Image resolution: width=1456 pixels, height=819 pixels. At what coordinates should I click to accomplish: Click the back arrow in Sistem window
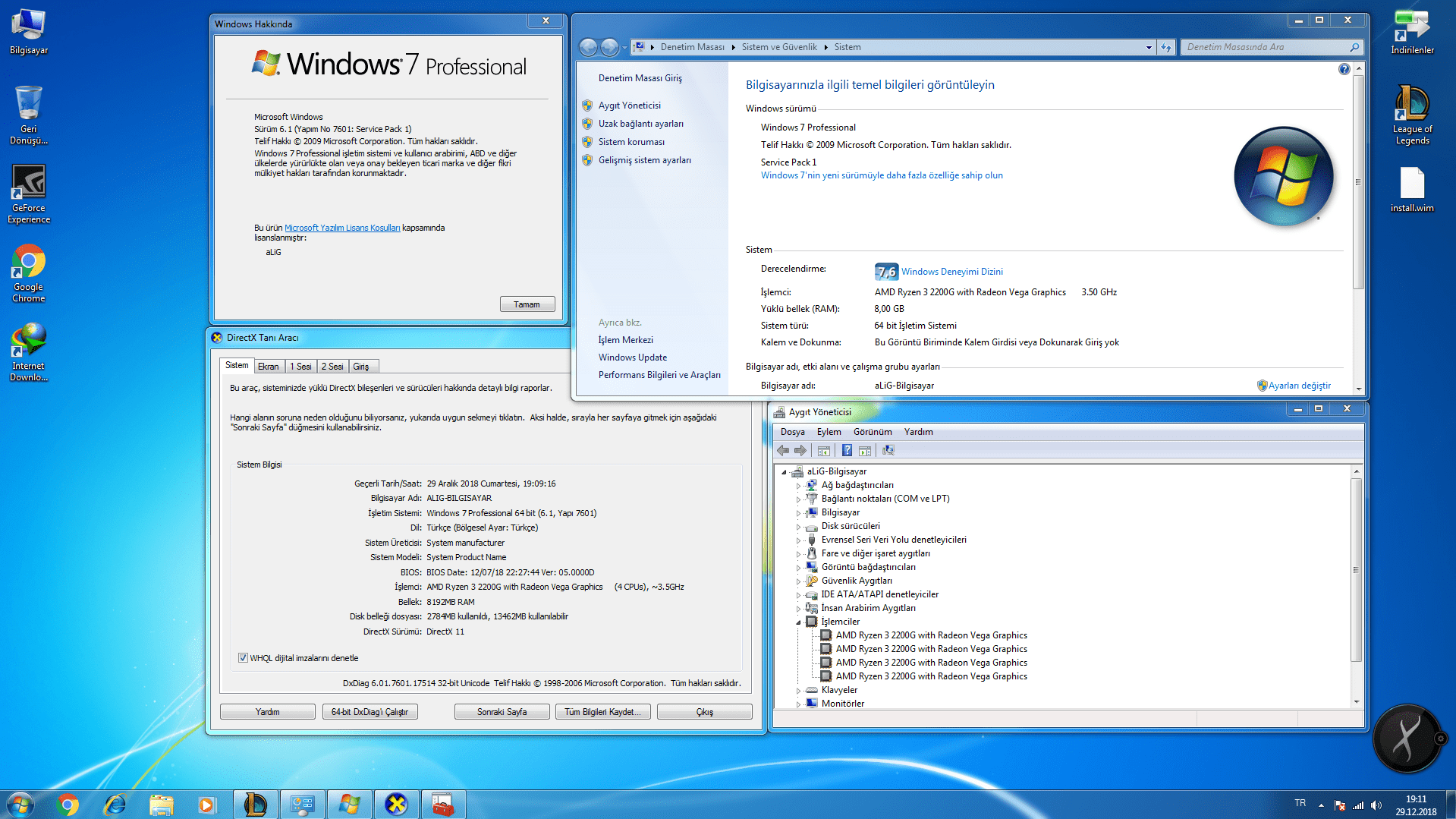click(x=588, y=47)
